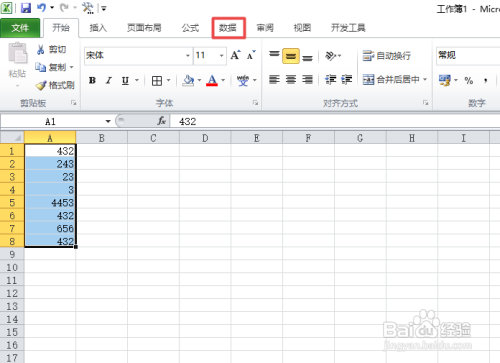Switch to the Insert tab
The width and height of the screenshot is (500, 363).
coord(98,28)
